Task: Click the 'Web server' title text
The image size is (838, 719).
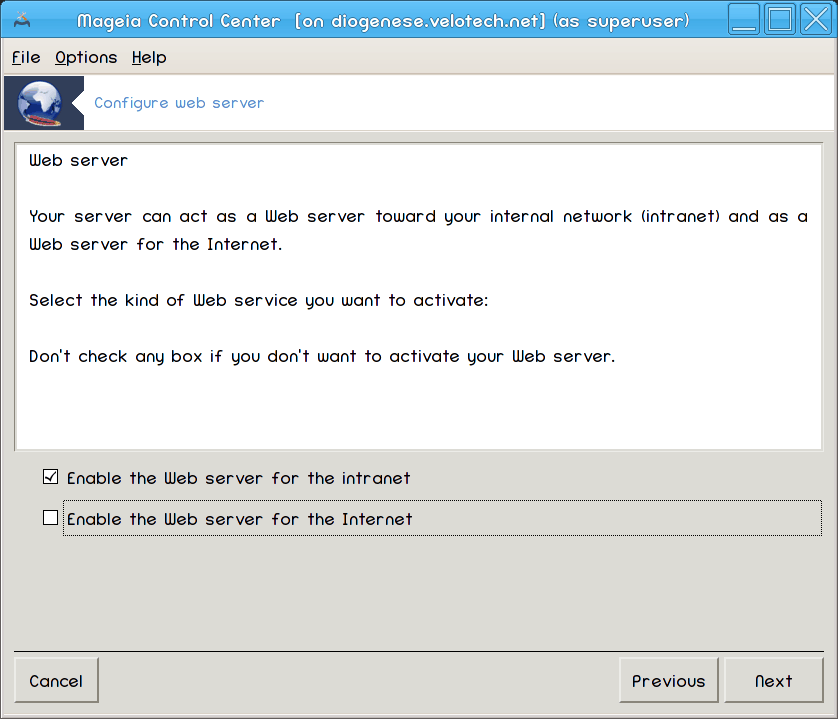Action: click(79, 160)
